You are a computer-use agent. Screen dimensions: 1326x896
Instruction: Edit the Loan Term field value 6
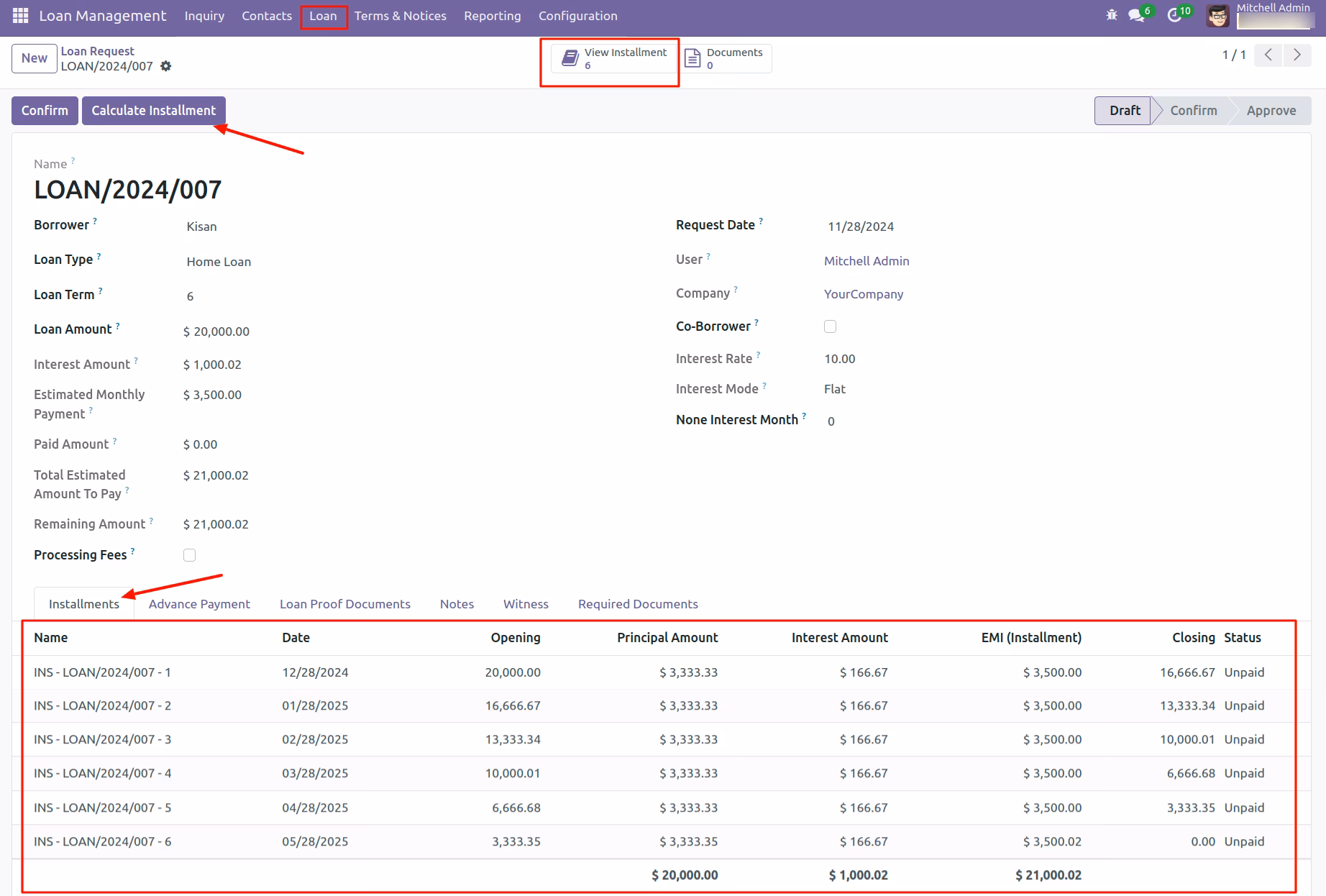190,296
